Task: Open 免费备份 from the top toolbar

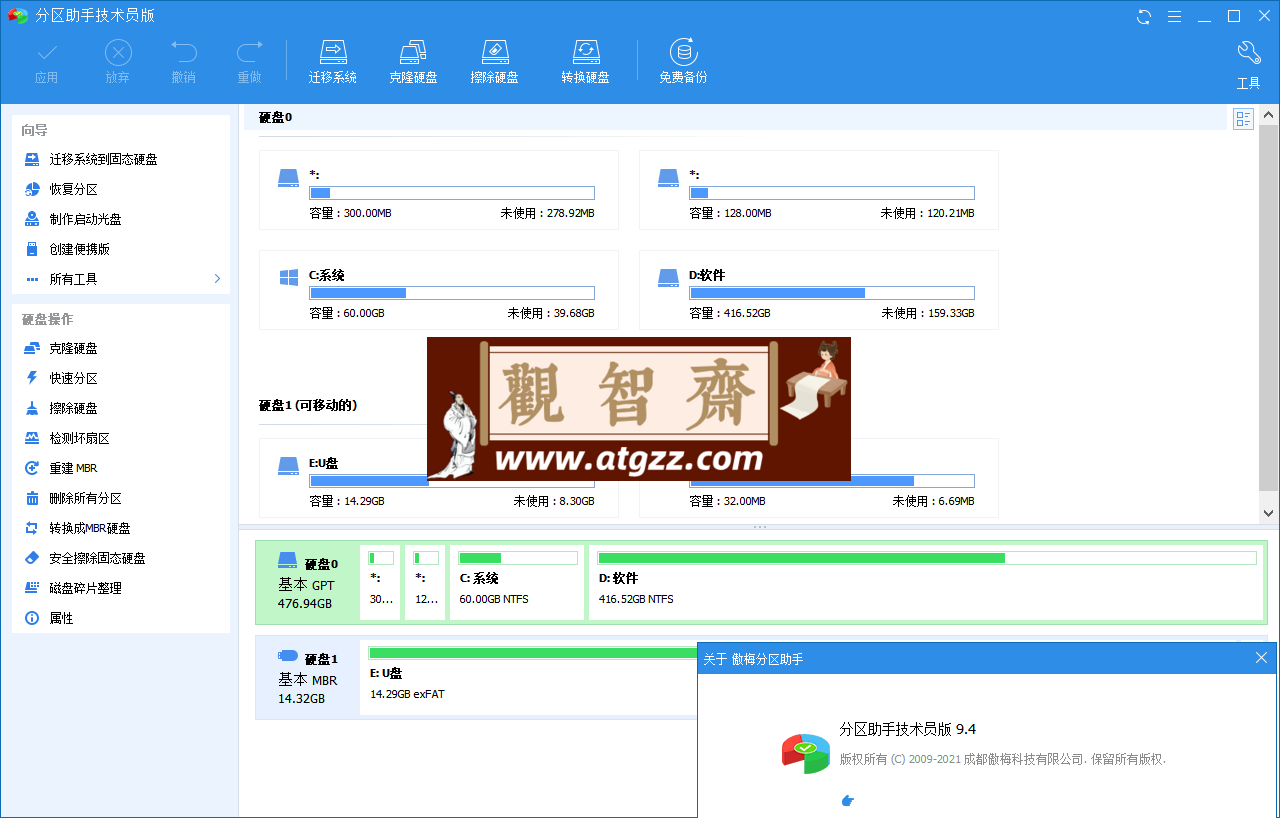Action: [683, 62]
